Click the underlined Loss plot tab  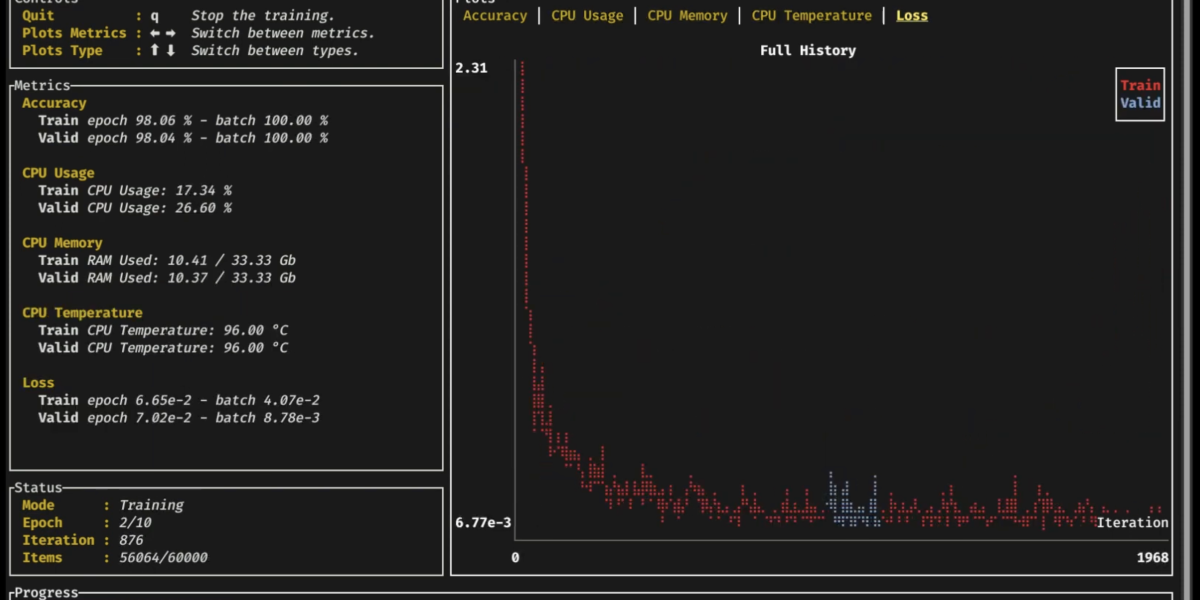[x=911, y=16]
